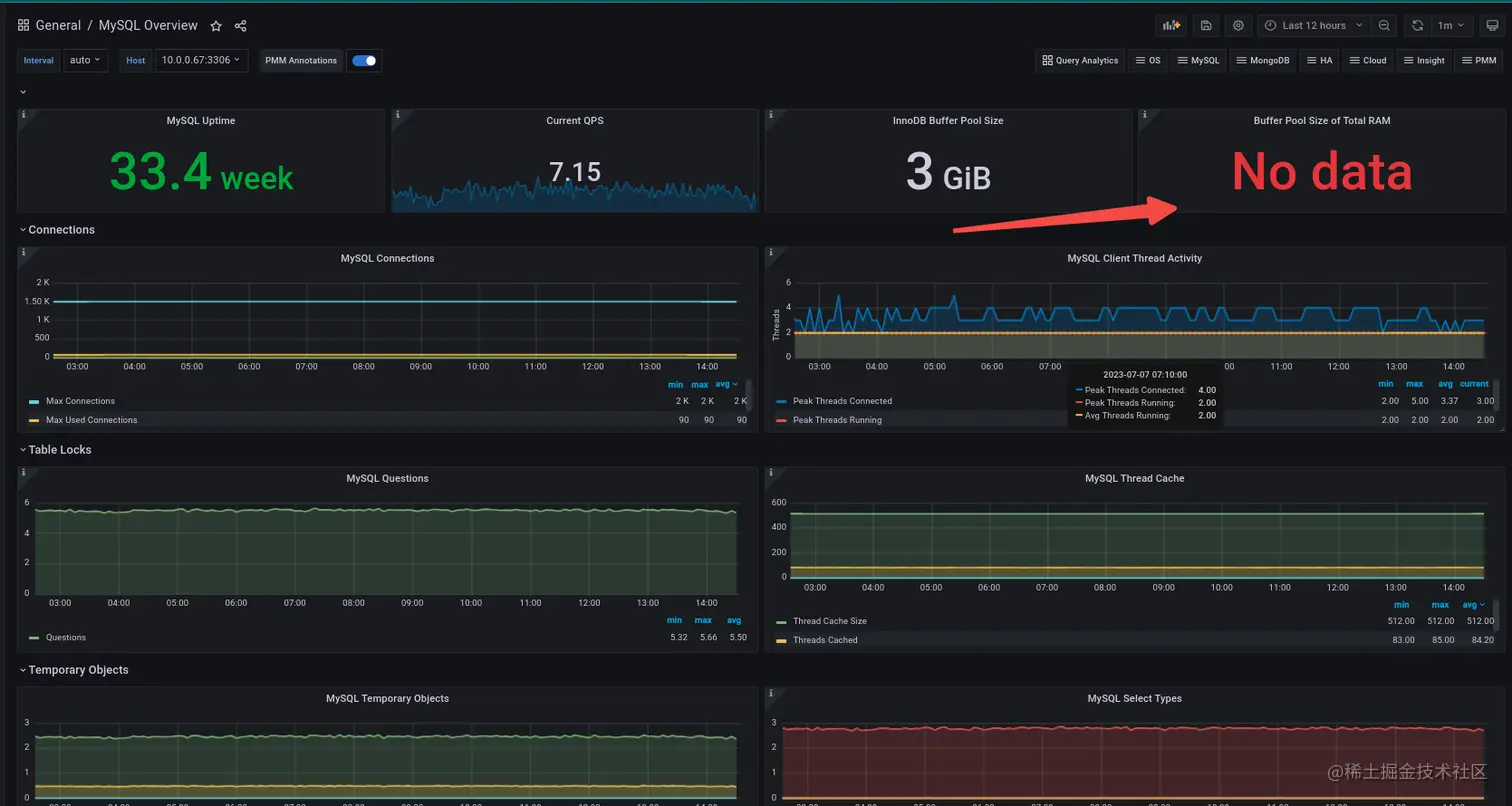This screenshot has height=806, width=1512.
Task: Go to General folder breadcrumb
Action: 58,26
